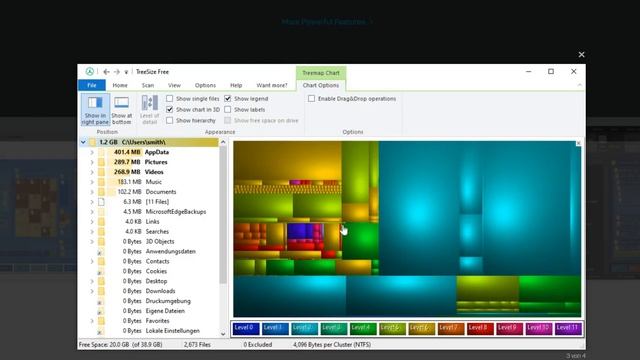Expand the AppData tree node
The height and width of the screenshot is (360, 640).
pyautogui.click(x=92, y=152)
